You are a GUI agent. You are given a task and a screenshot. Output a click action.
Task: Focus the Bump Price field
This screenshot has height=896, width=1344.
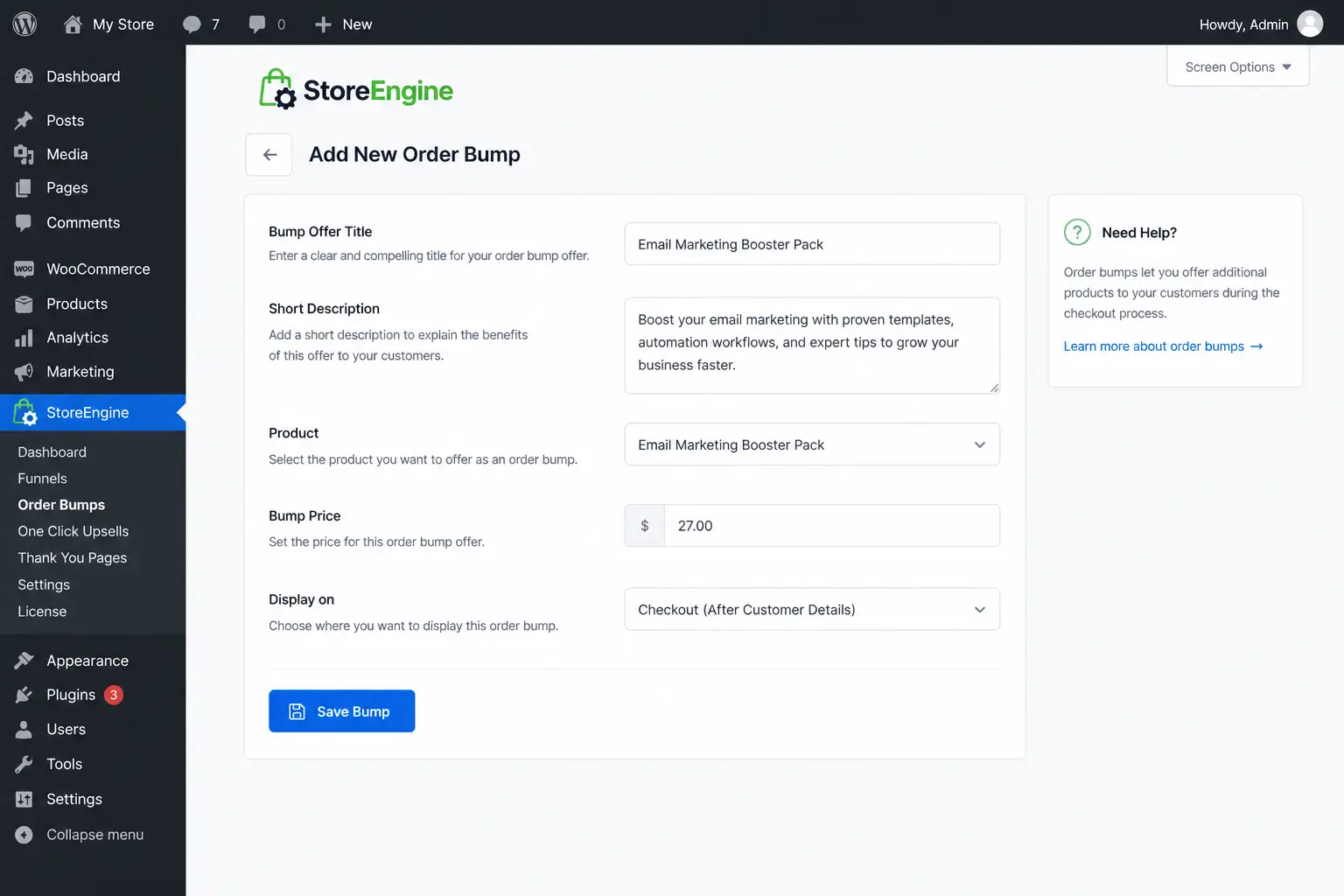(x=831, y=526)
